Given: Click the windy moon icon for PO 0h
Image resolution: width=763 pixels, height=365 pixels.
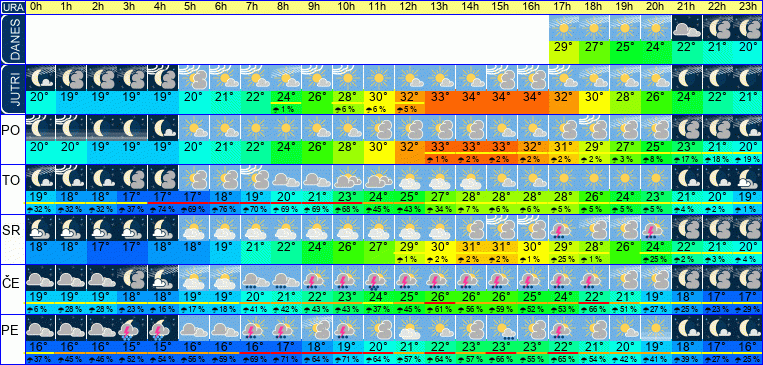Looking at the screenshot, I should (40, 128).
